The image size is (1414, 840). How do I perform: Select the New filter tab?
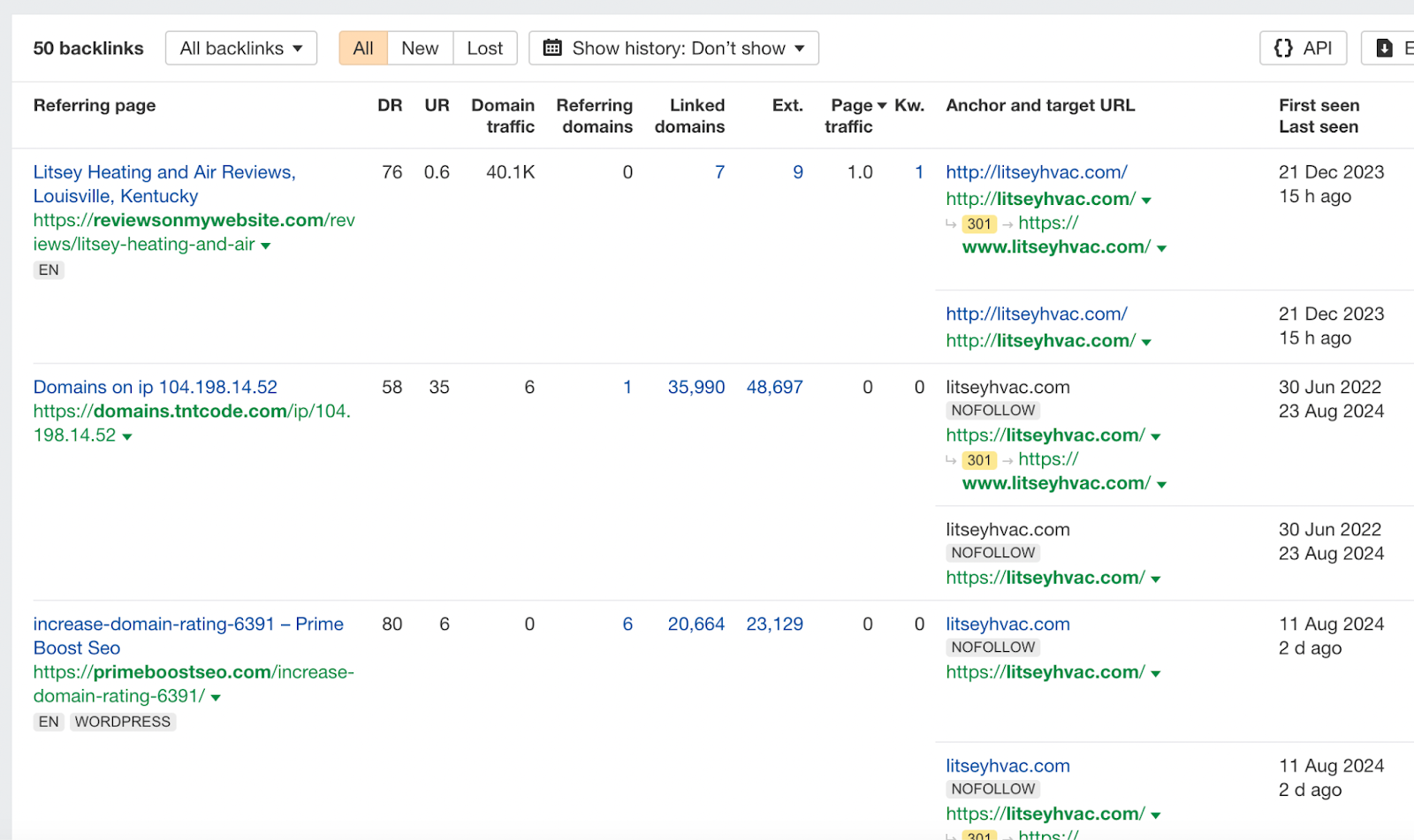coord(420,49)
